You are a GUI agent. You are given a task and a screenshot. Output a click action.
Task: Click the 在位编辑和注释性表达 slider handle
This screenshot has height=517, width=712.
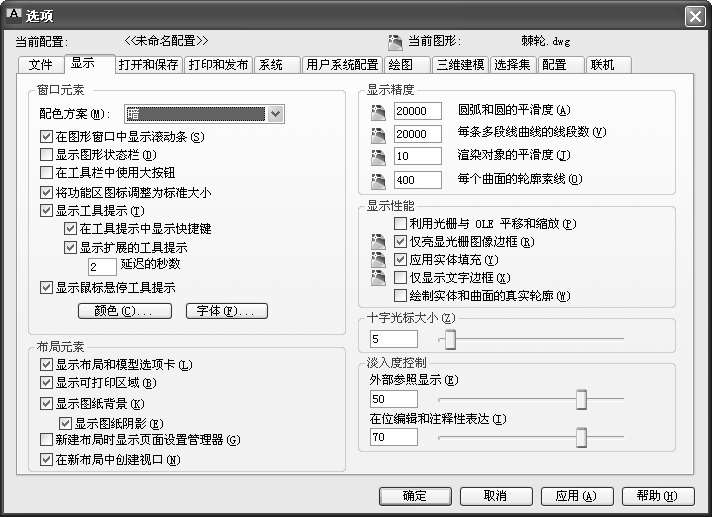(x=581, y=438)
